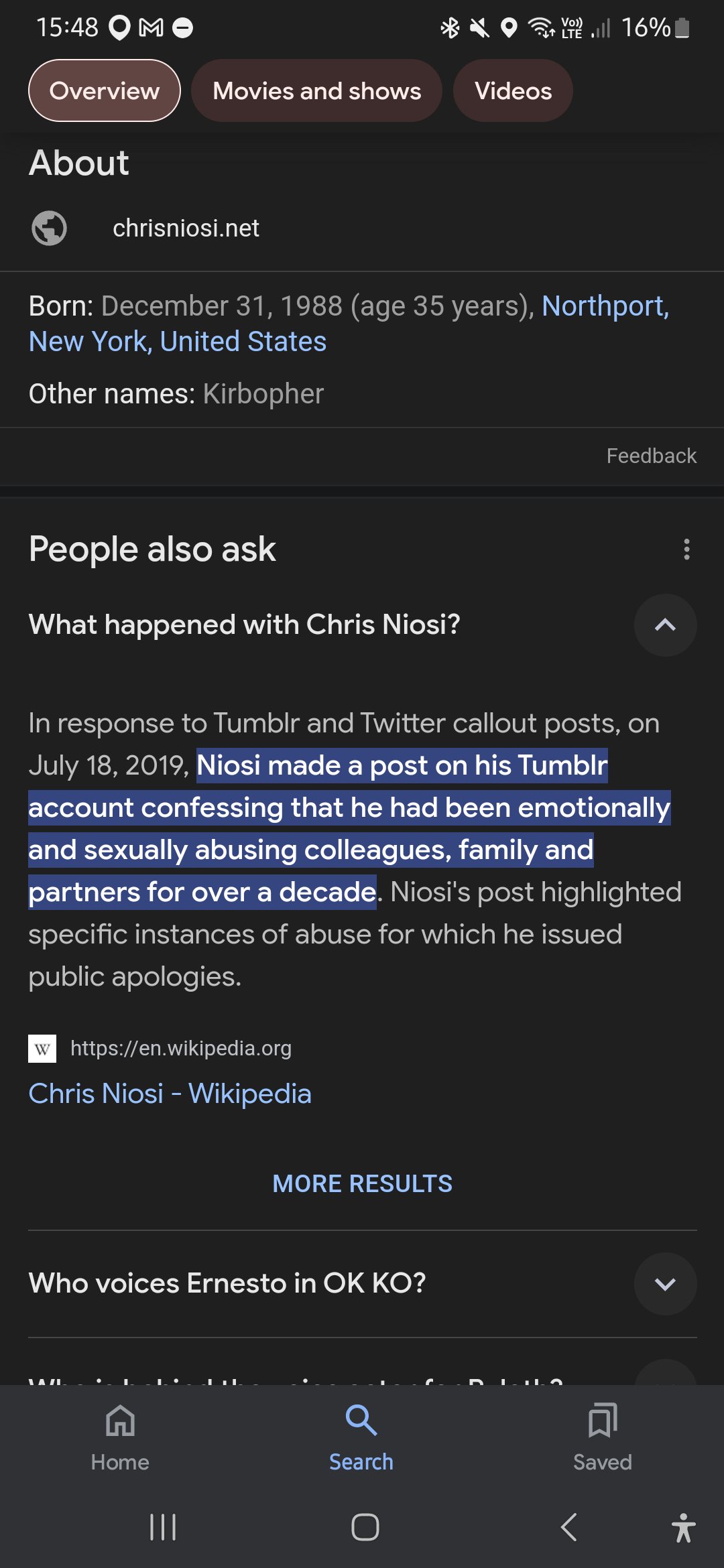Expand Who voices Ernesto question
The height and width of the screenshot is (1568, 724).
[665, 1284]
